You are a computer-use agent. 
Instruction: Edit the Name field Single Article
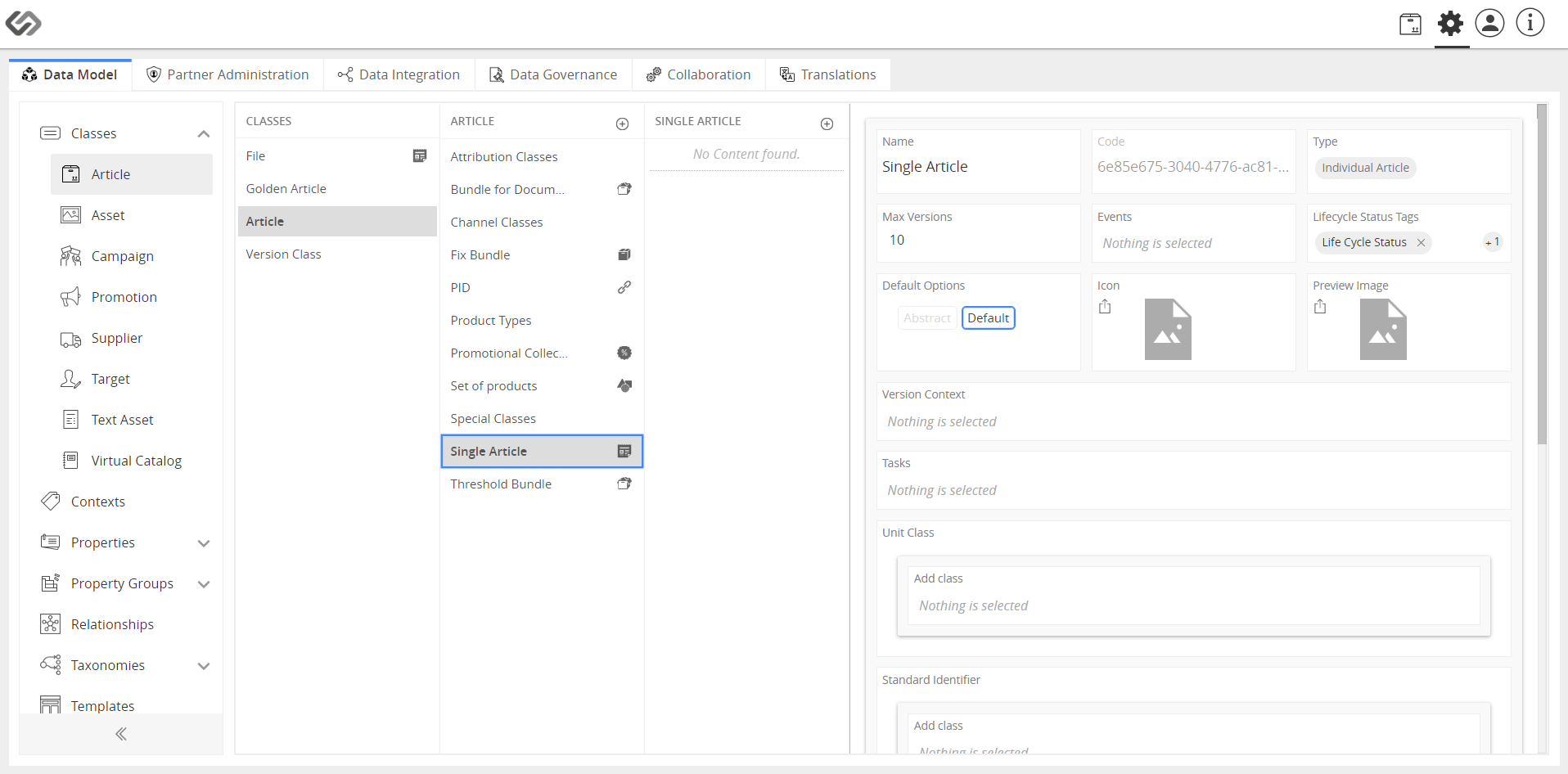click(978, 167)
